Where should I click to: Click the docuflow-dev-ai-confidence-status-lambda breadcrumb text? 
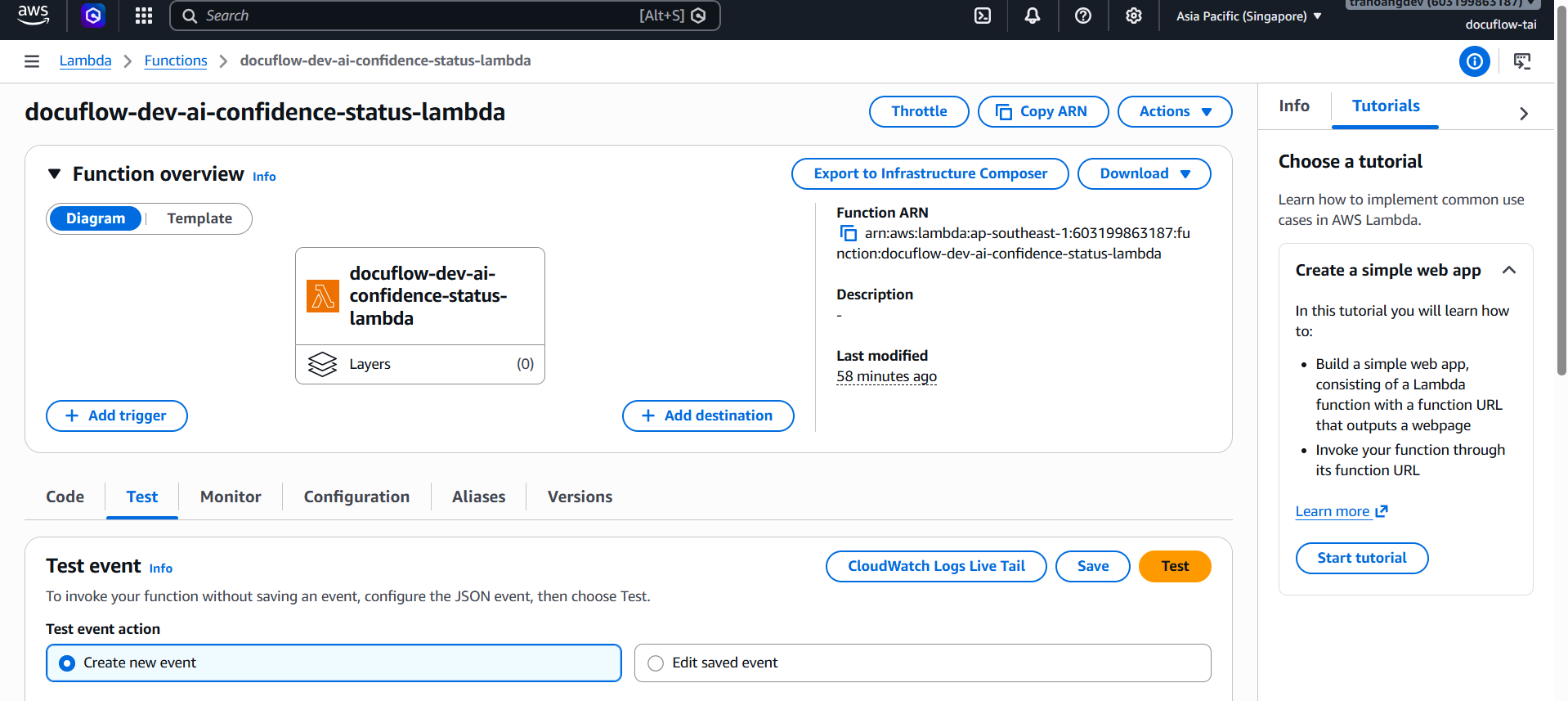click(385, 61)
